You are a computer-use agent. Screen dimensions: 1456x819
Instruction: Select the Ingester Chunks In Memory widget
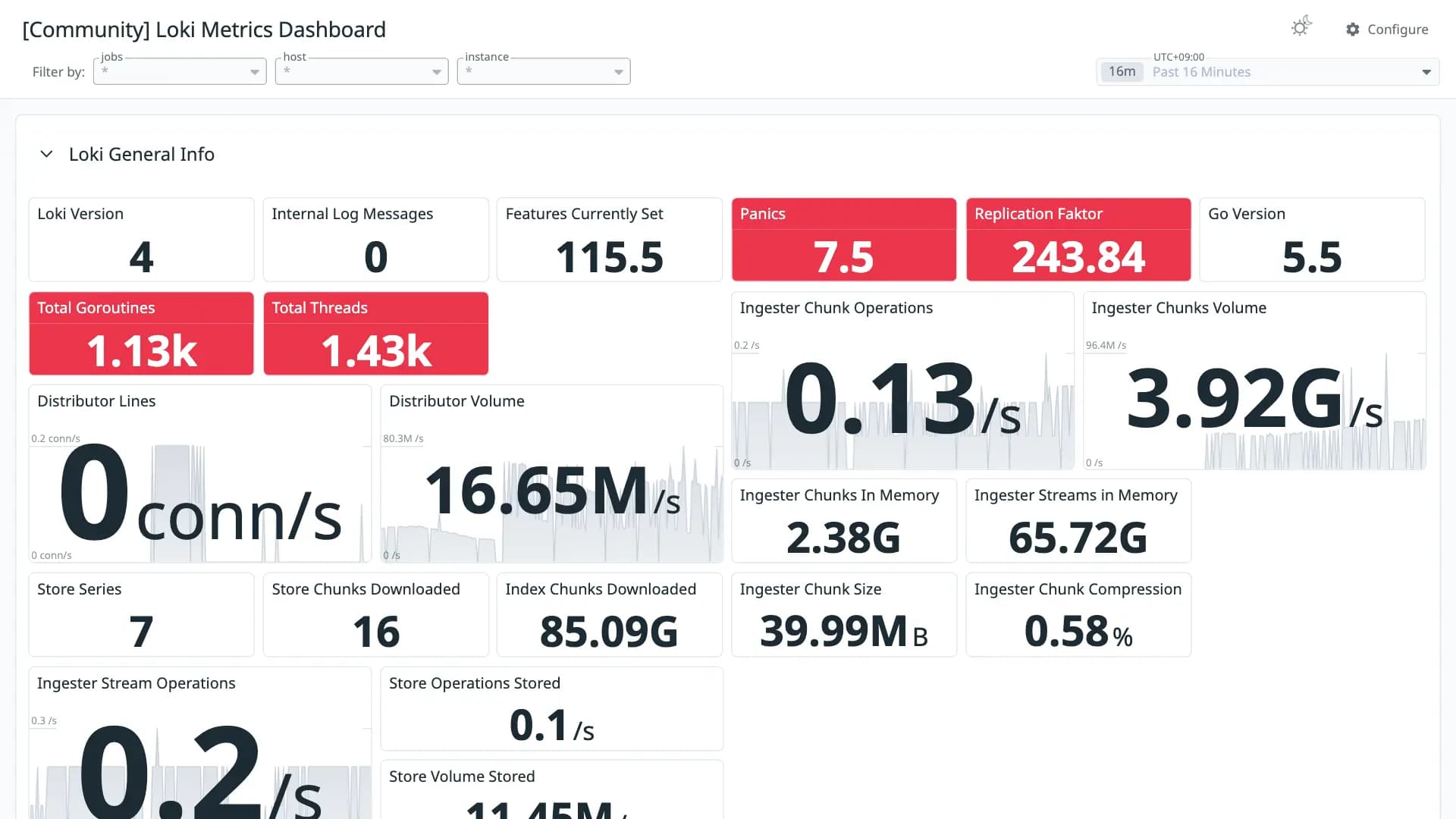[x=844, y=521]
